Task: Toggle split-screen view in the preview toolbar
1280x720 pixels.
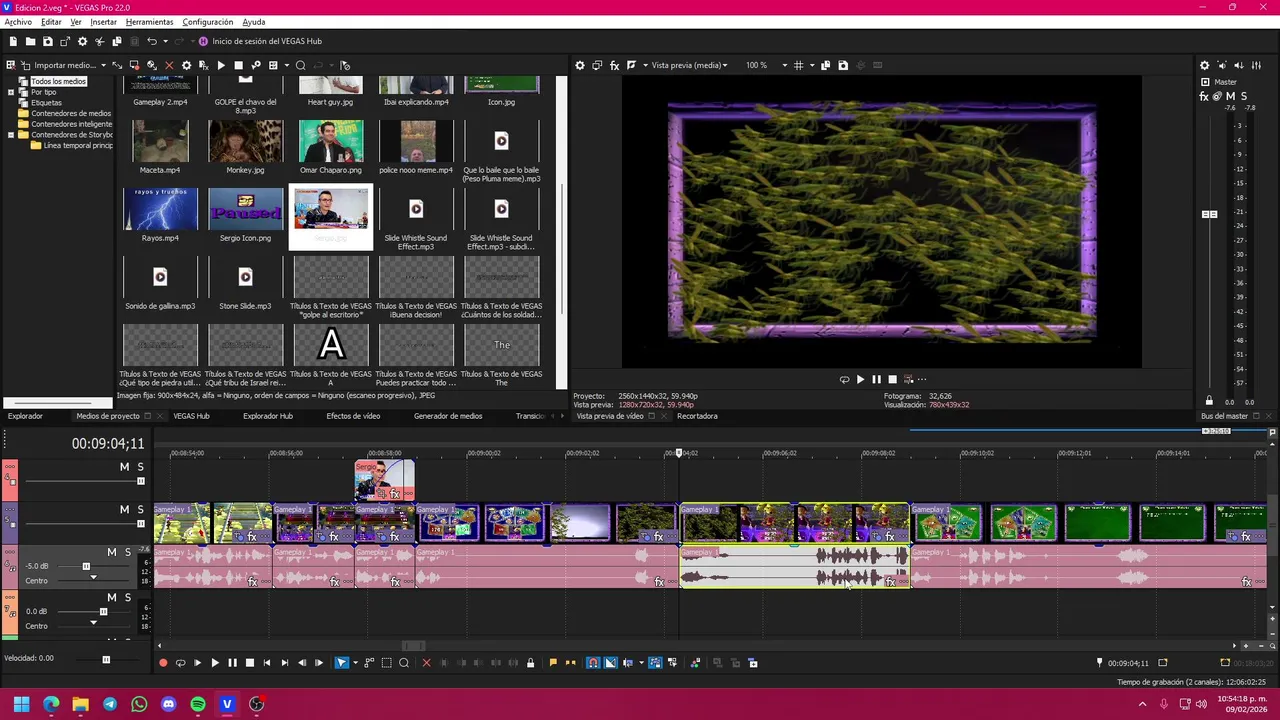Action: coord(631,65)
